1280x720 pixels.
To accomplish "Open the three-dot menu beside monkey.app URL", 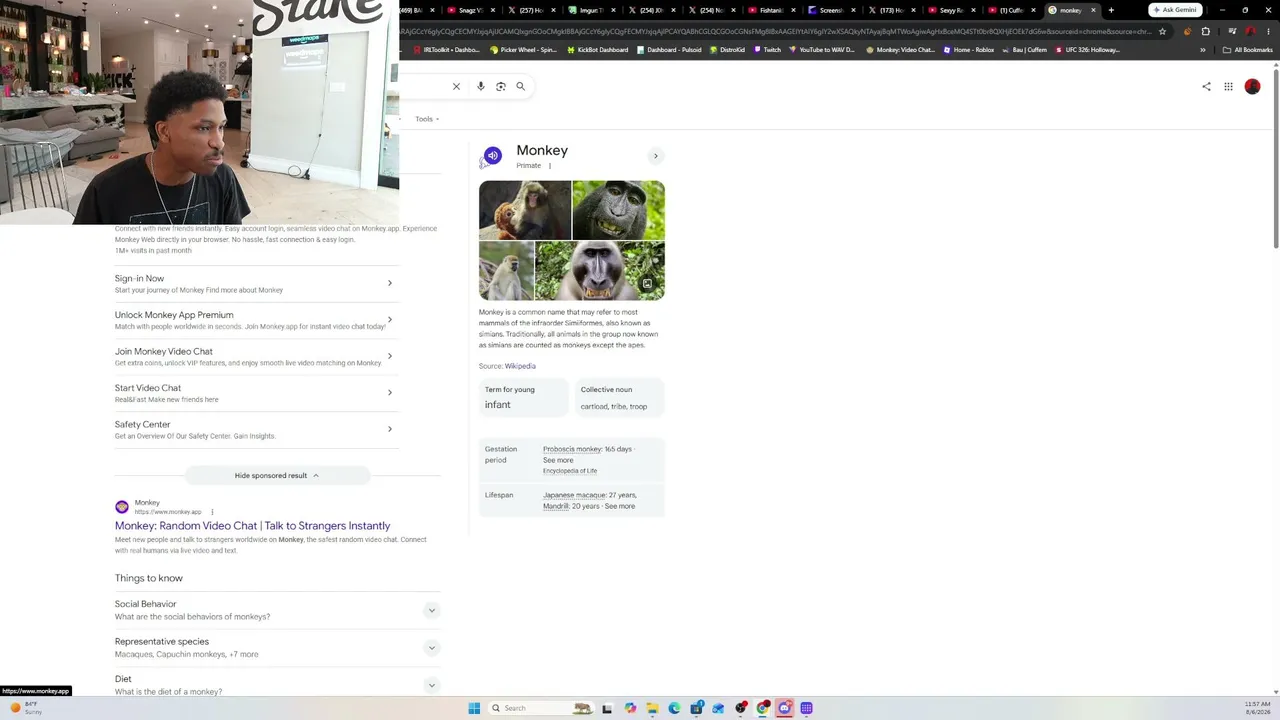I will click(212, 512).
